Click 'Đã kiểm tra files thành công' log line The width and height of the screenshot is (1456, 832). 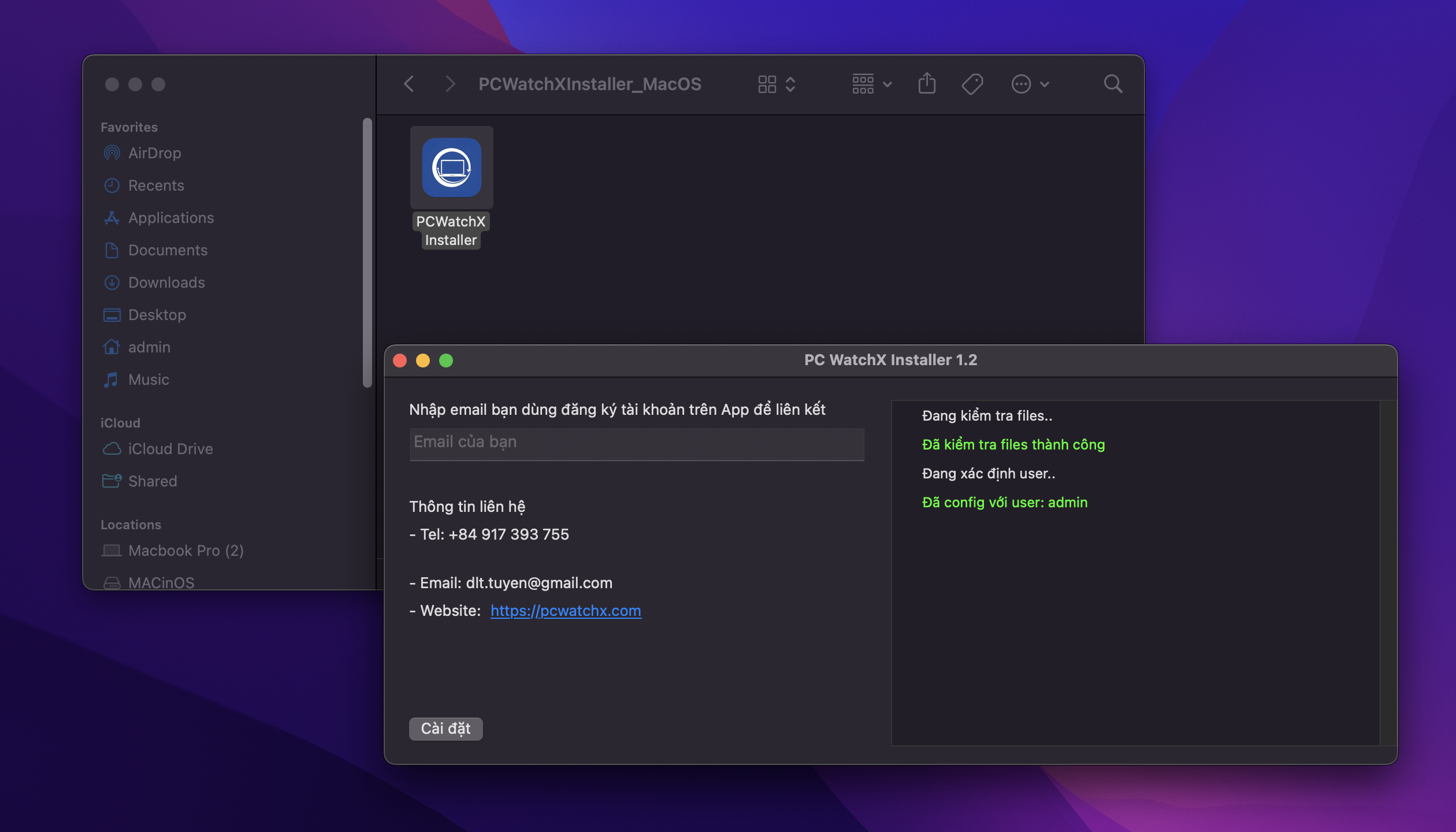1013,445
